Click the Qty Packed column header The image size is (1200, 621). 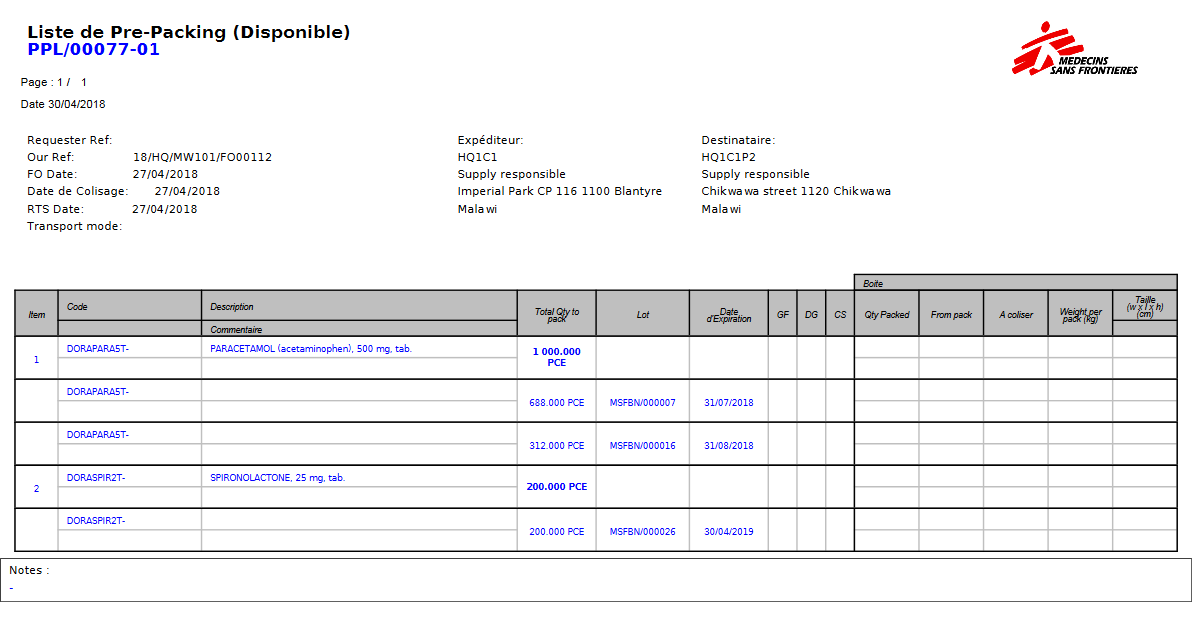887,315
